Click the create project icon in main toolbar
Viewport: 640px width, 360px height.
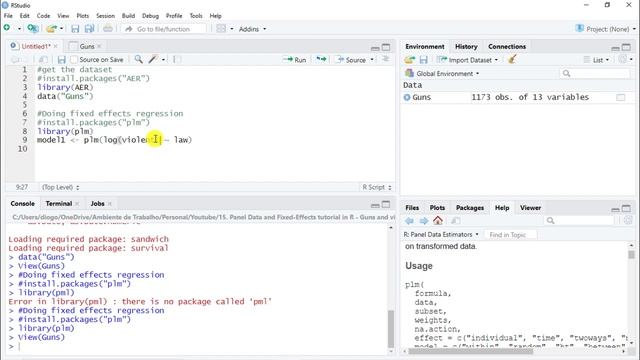(x=33, y=29)
